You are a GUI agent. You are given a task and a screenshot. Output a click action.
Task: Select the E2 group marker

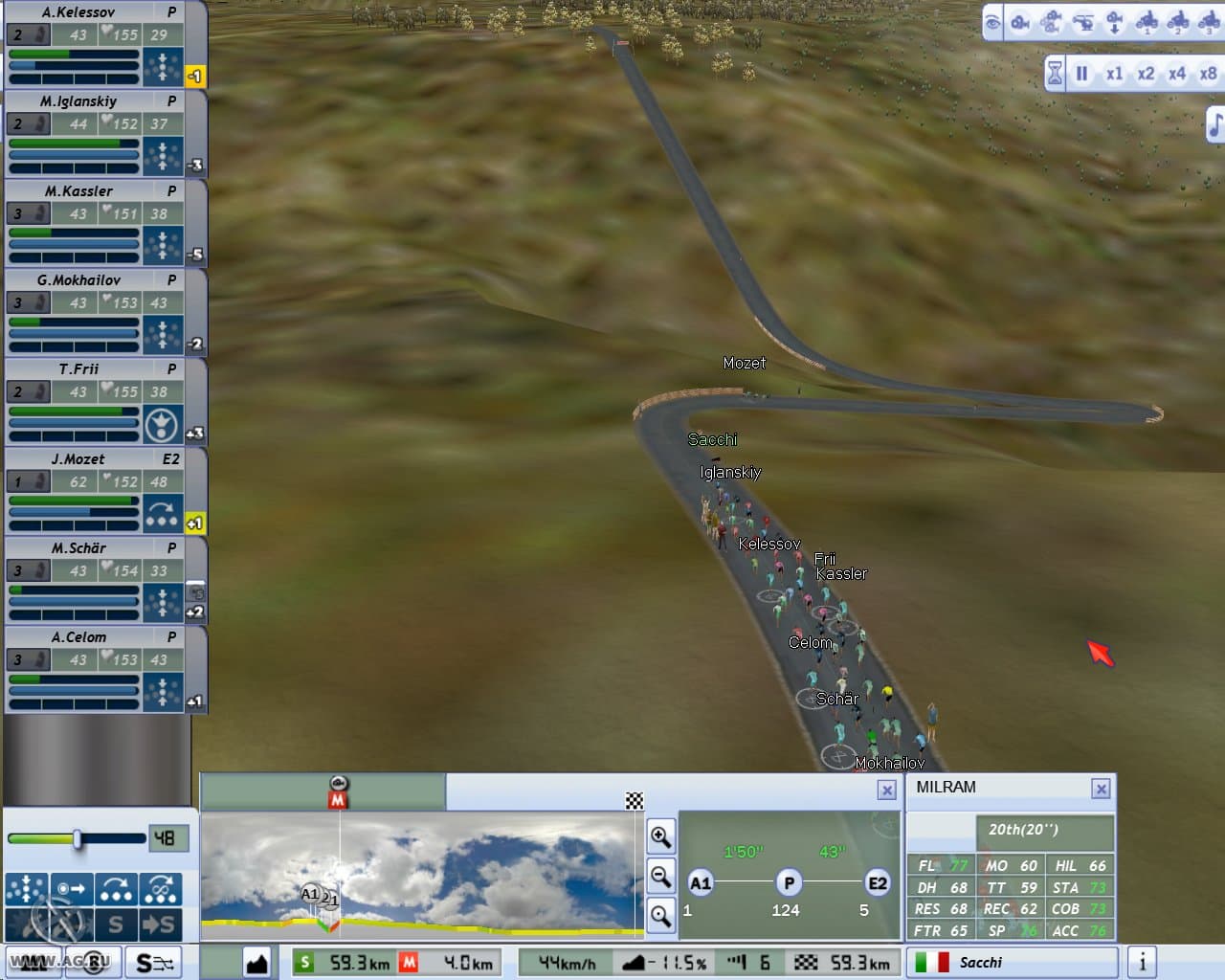coord(877,882)
